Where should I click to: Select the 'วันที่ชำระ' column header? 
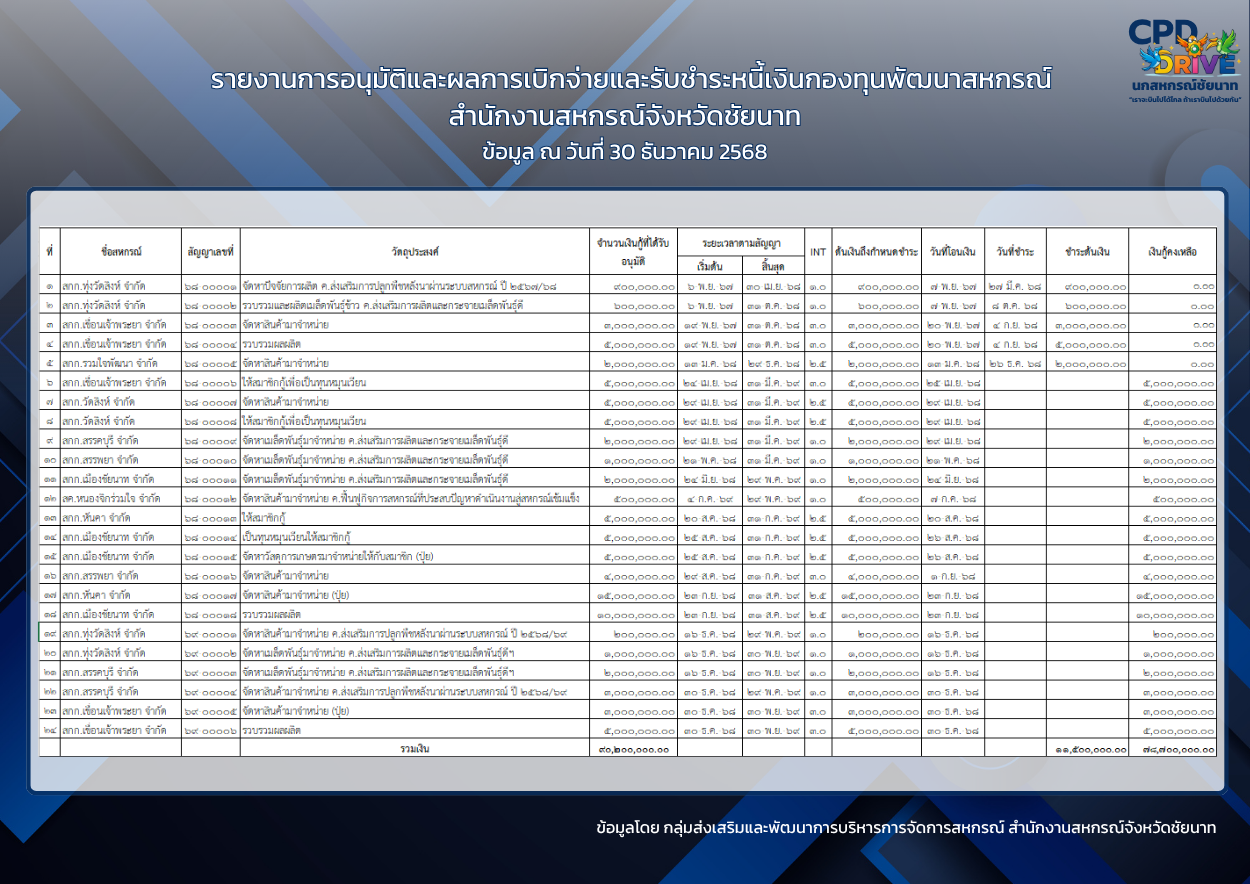click(x=1015, y=252)
